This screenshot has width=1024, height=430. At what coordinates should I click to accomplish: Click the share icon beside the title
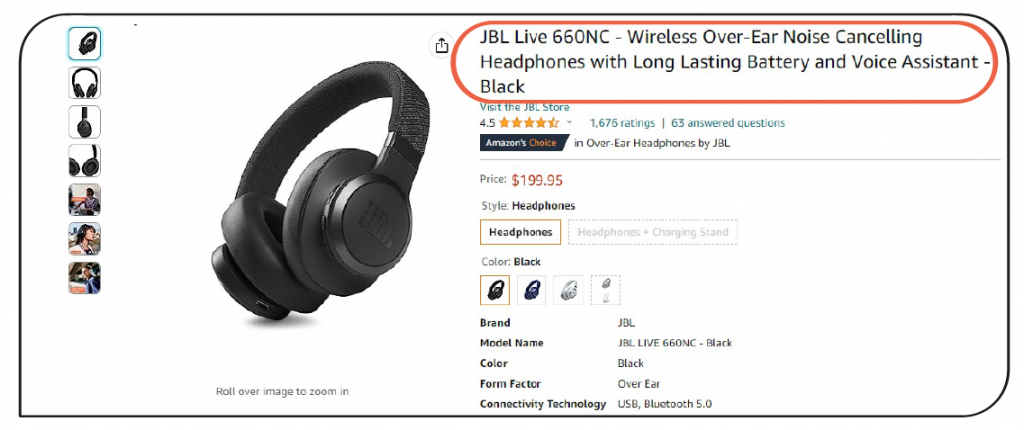click(441, 45)
